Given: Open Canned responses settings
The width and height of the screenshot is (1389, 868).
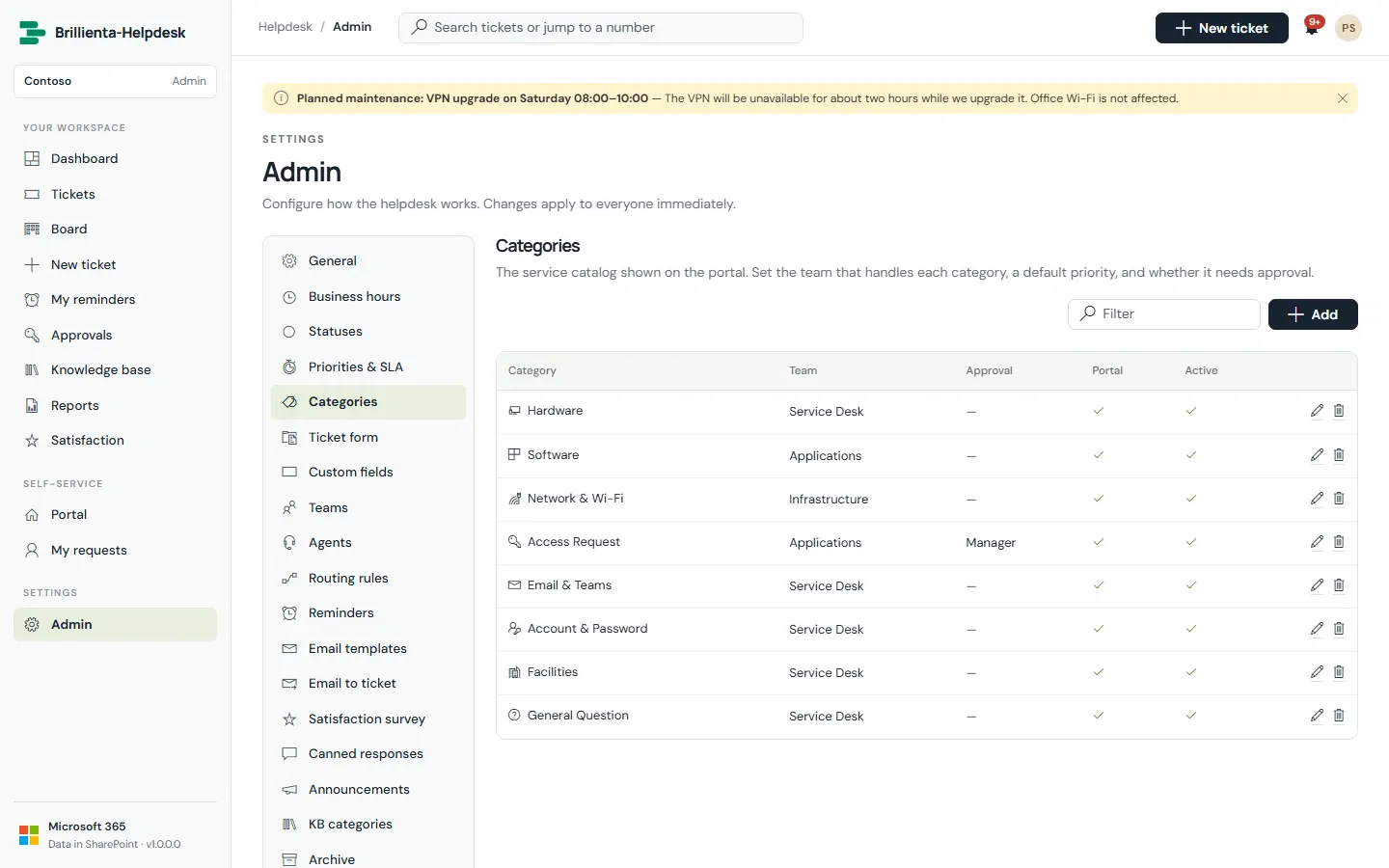Looking at the screenshot, I should (368, 754).
